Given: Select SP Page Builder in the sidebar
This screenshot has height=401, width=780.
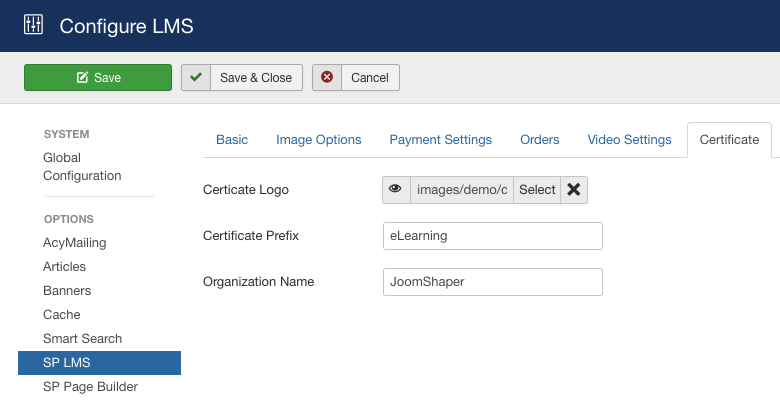Looking at the screenshot, I should point(90,387).
